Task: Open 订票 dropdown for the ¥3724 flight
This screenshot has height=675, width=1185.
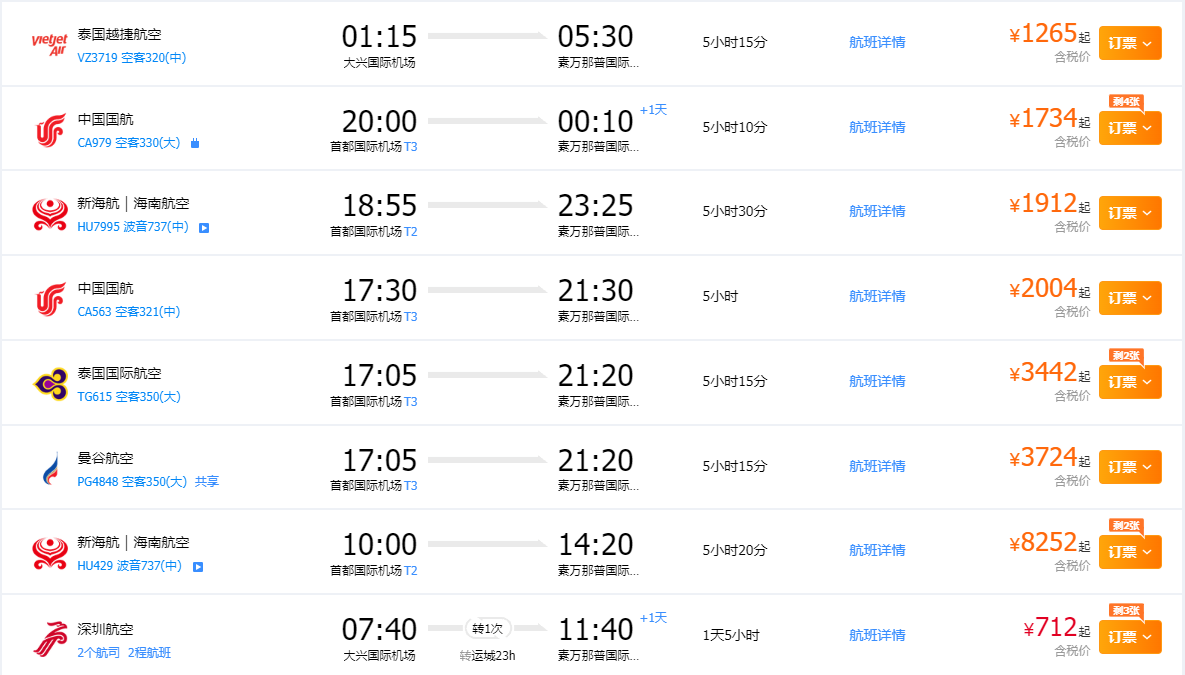Action: 1130,467
